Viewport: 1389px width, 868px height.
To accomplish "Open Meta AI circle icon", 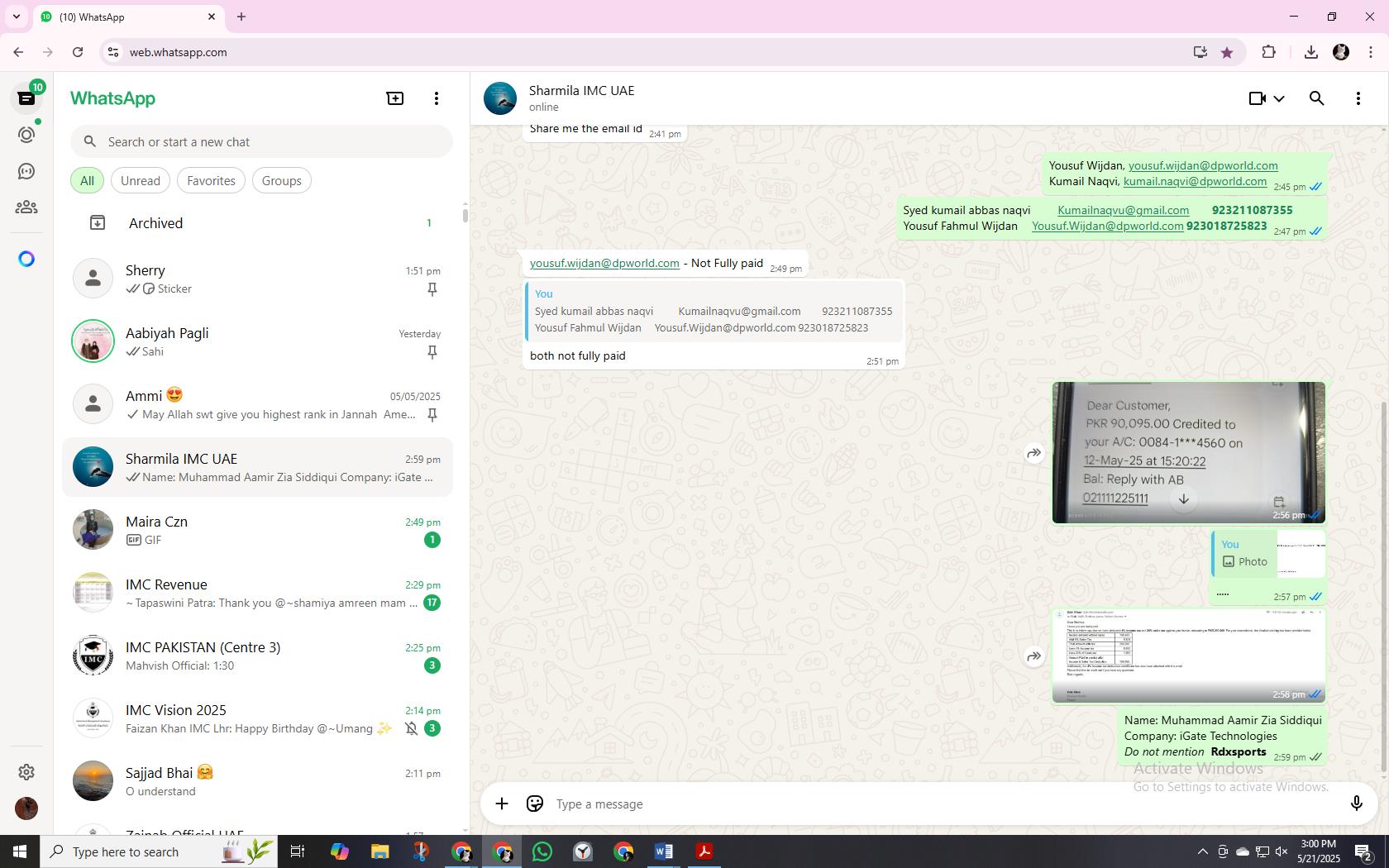I will (26, 259).
